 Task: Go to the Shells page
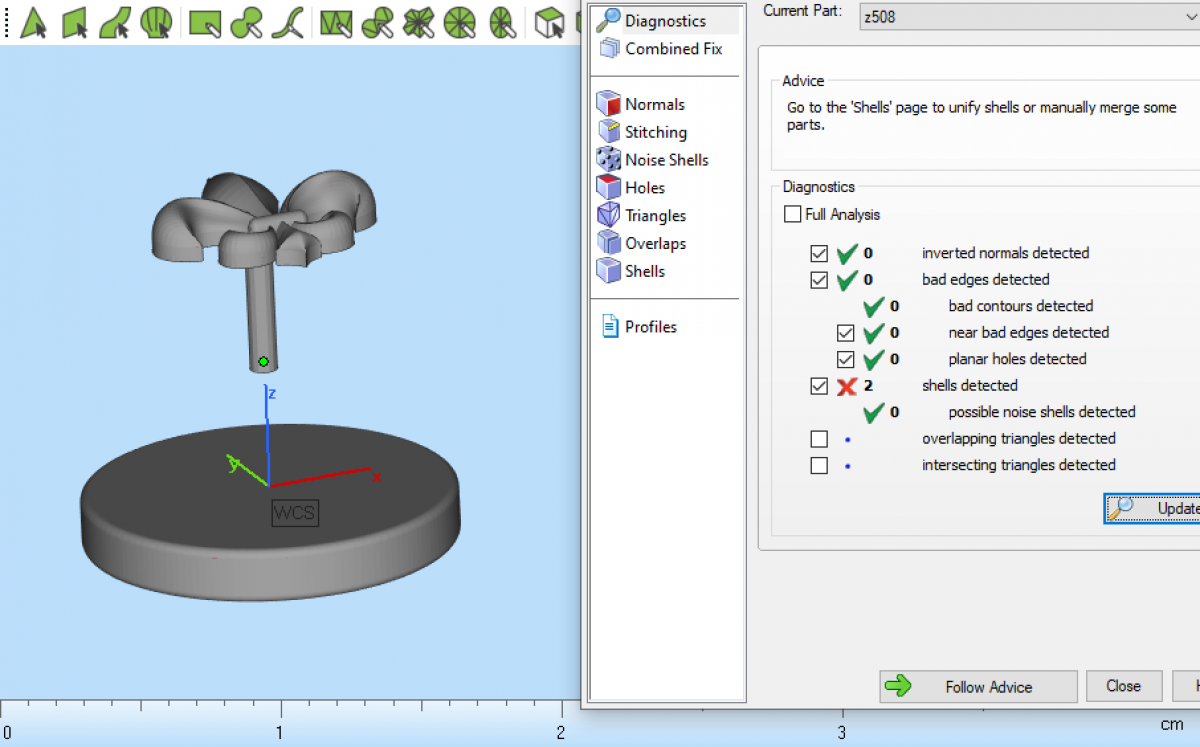(x=644, y=271)
